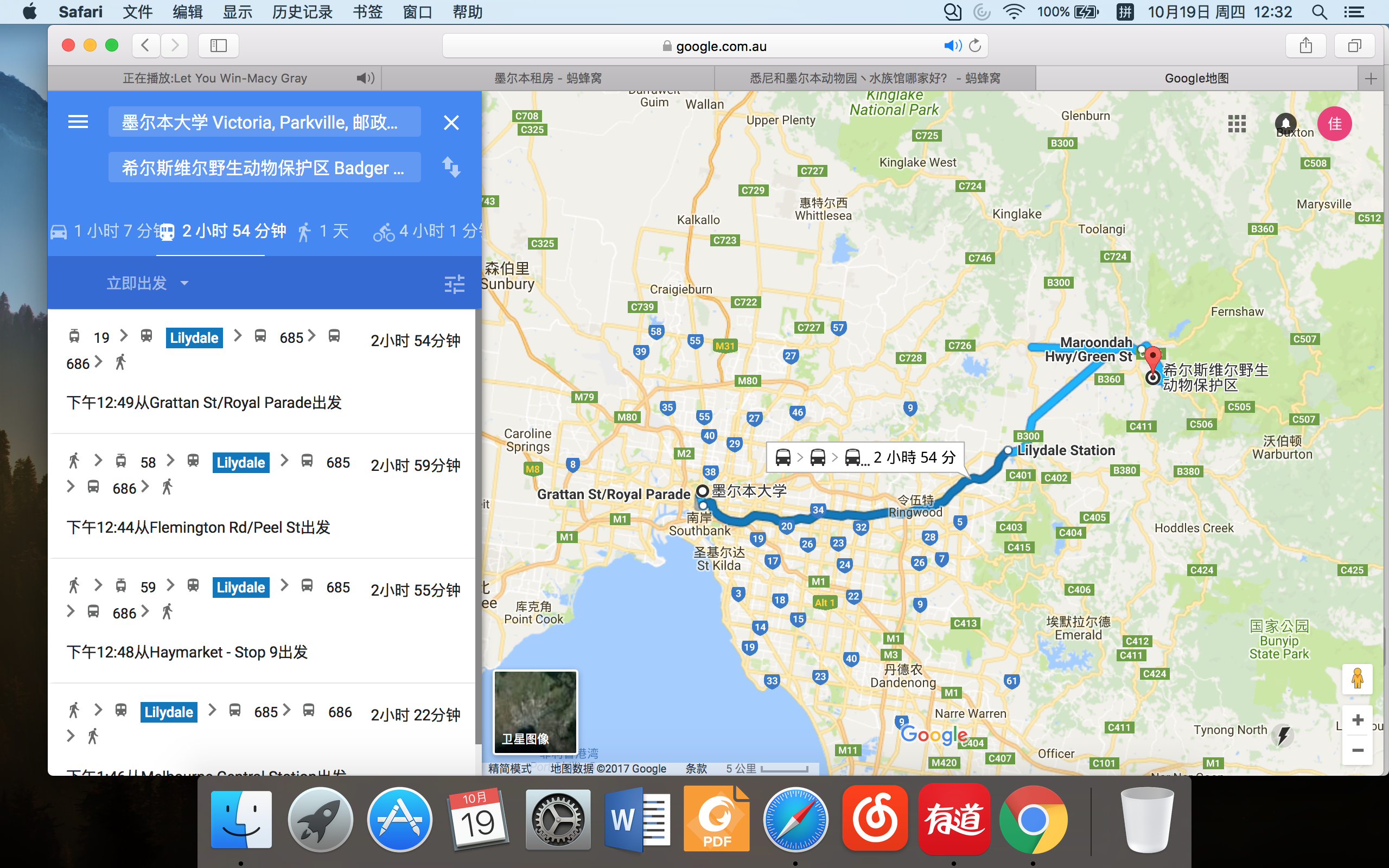Open the Google Maps hamburger menu
Image resolution: width=1389 pixels, height=868 pixels.
(78, 122)
